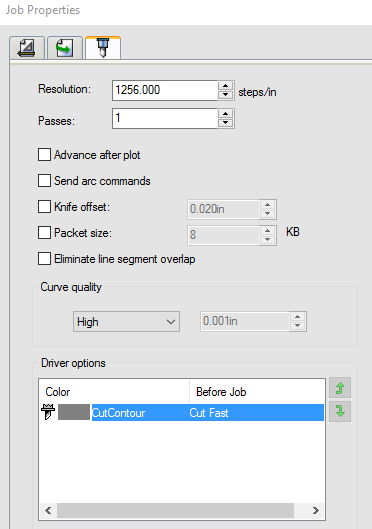
Task: Click into the Resolution input field
Action: [165, 90]
